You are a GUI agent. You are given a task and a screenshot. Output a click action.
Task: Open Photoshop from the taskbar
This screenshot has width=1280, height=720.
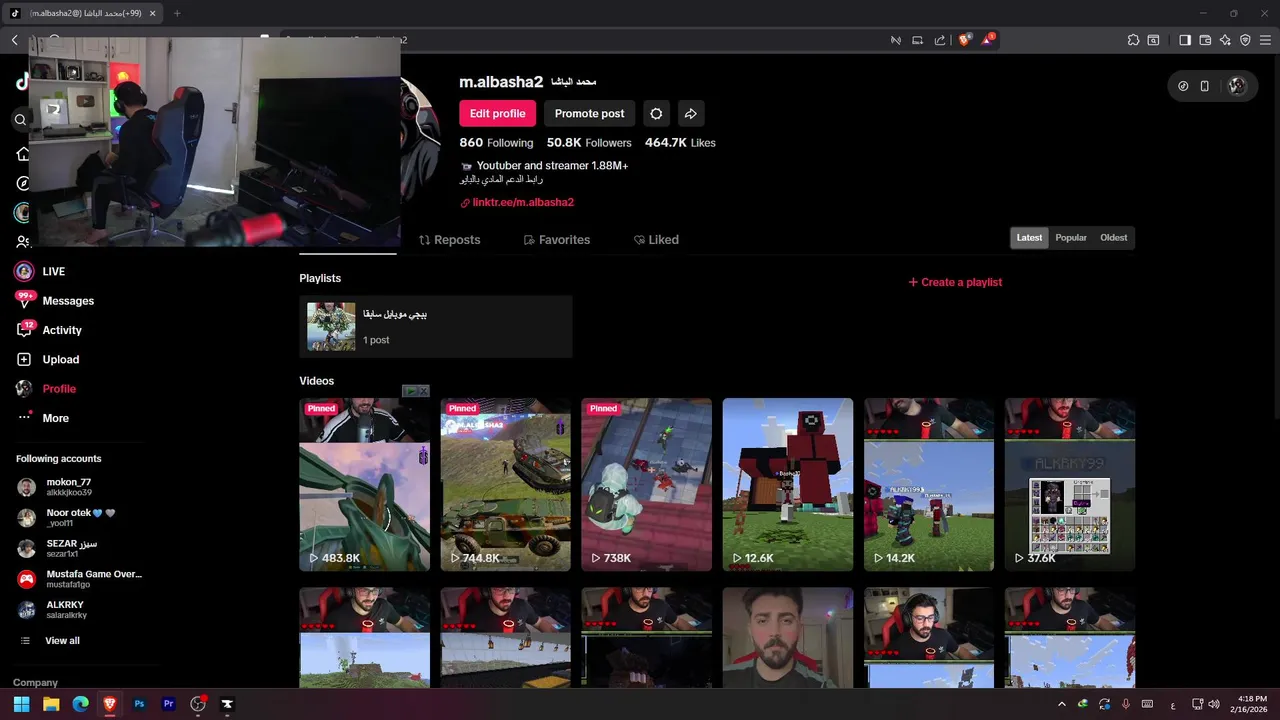click(x=139, y=704)
